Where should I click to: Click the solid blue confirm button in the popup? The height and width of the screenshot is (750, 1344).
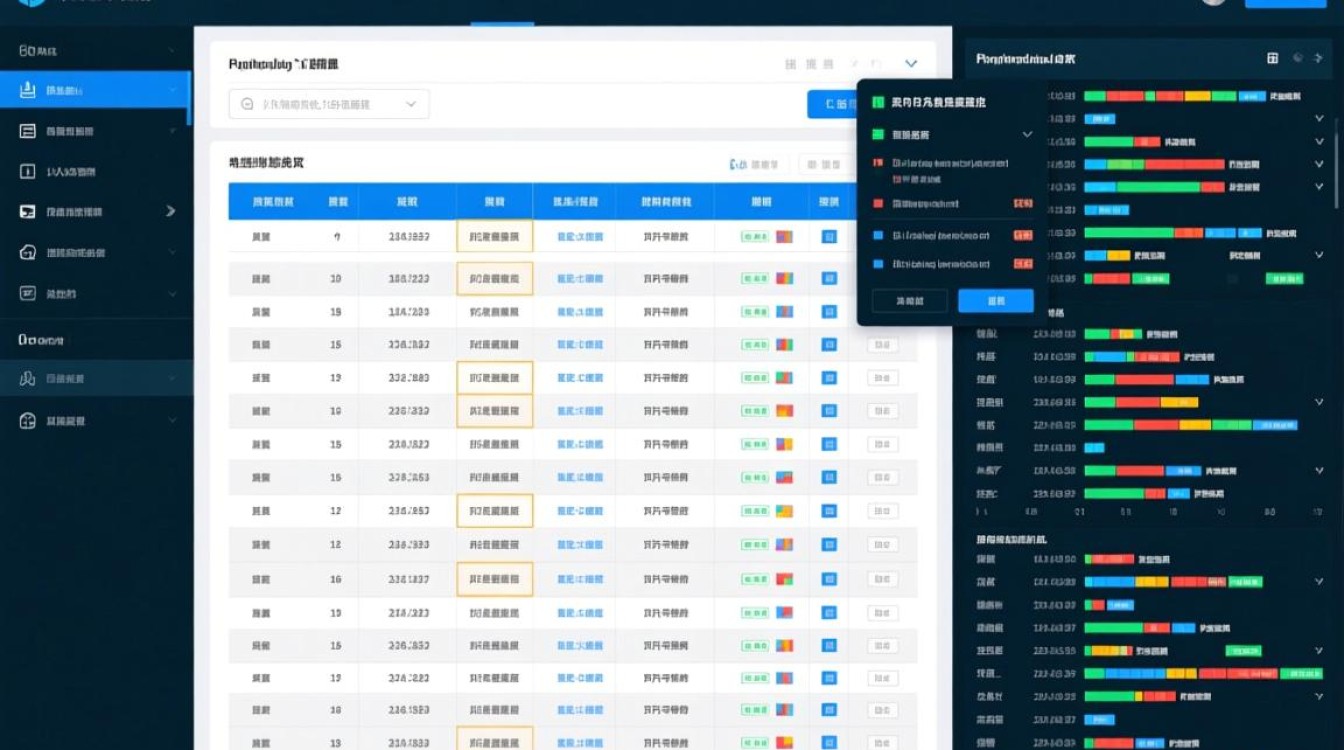click(x=995, y=300)
